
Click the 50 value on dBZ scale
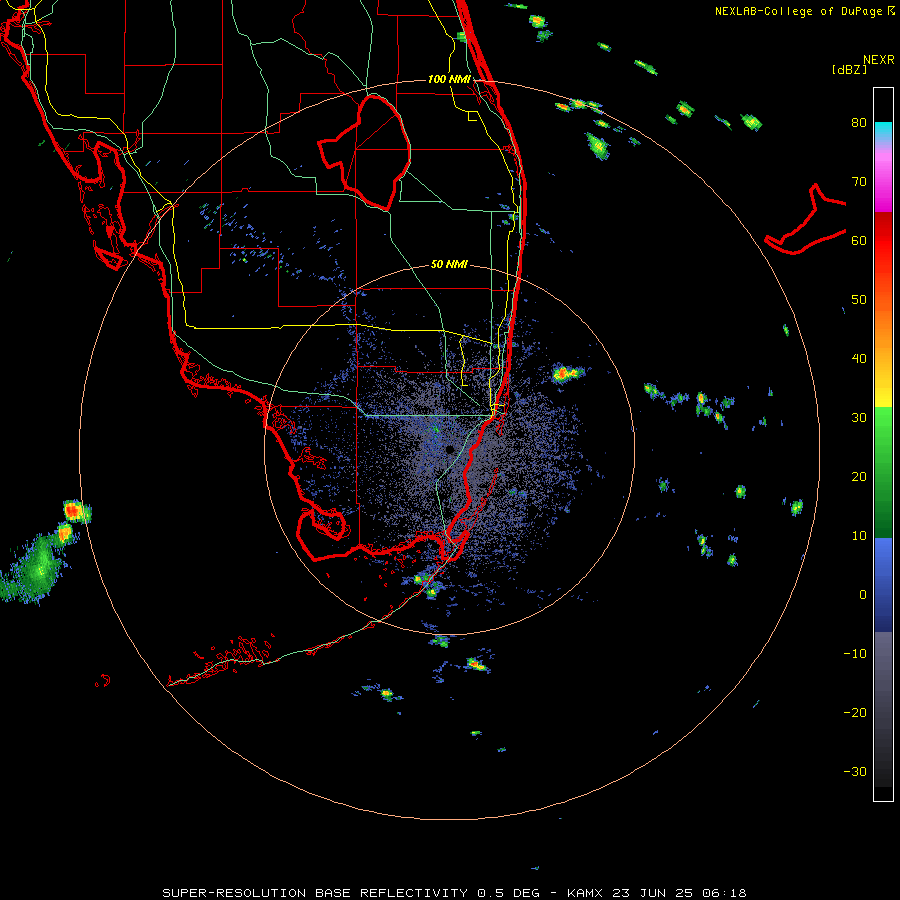(x=859, y=300)
